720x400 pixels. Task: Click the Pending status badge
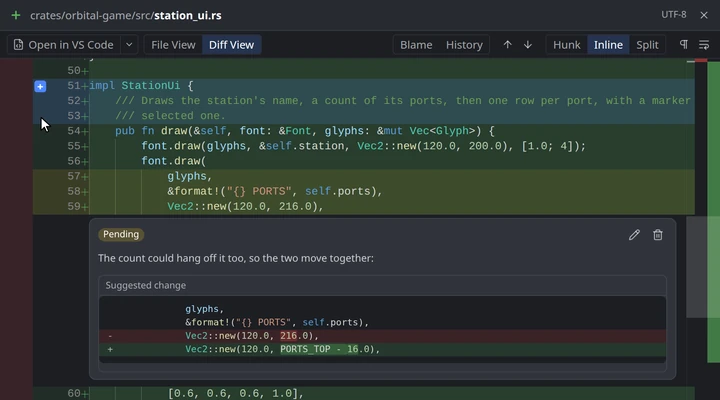click(121, 235)
